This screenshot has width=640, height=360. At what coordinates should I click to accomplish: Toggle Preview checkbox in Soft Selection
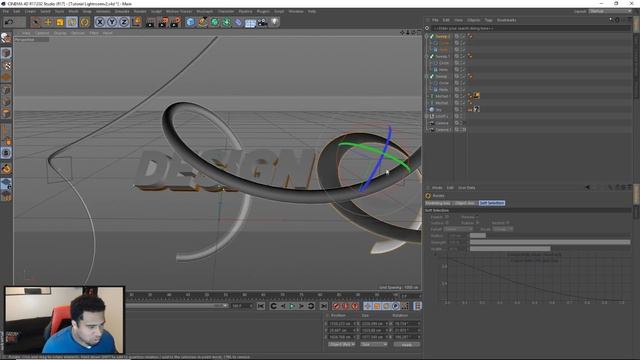point(477,217)
